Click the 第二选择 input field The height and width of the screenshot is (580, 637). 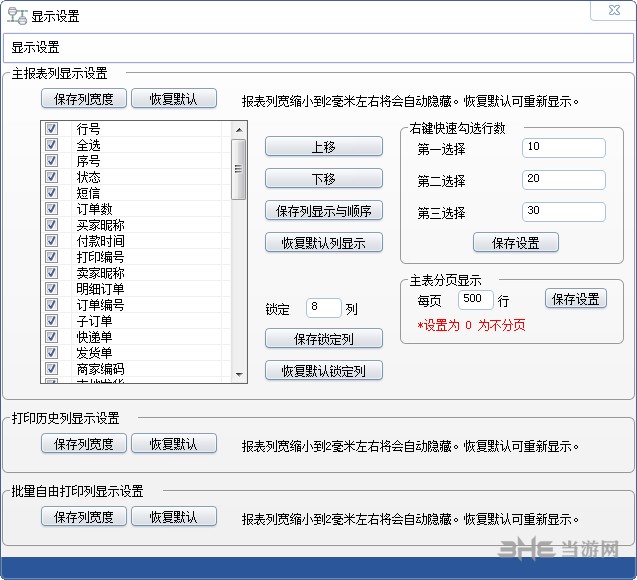point(563,180)
